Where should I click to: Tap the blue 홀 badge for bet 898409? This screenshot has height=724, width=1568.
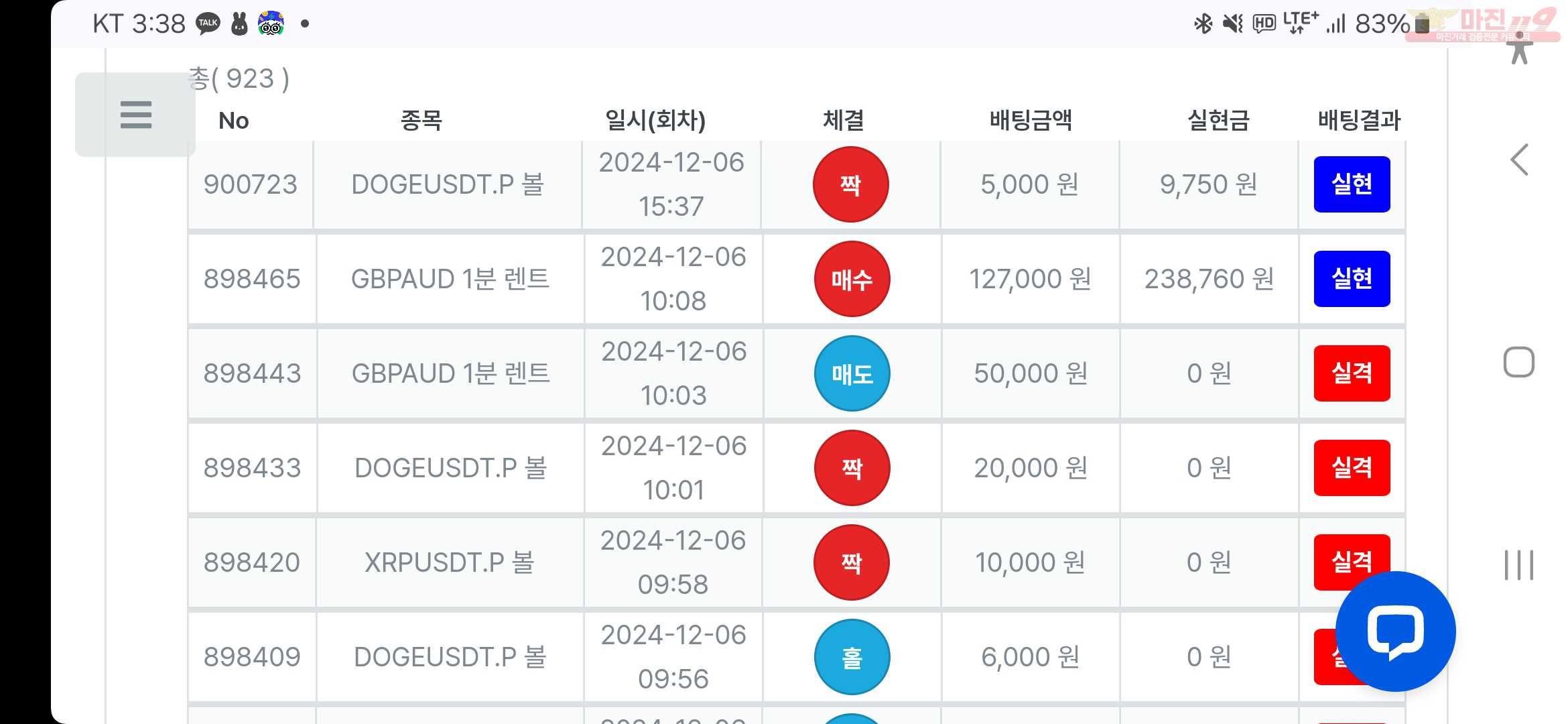click(852, 657)
